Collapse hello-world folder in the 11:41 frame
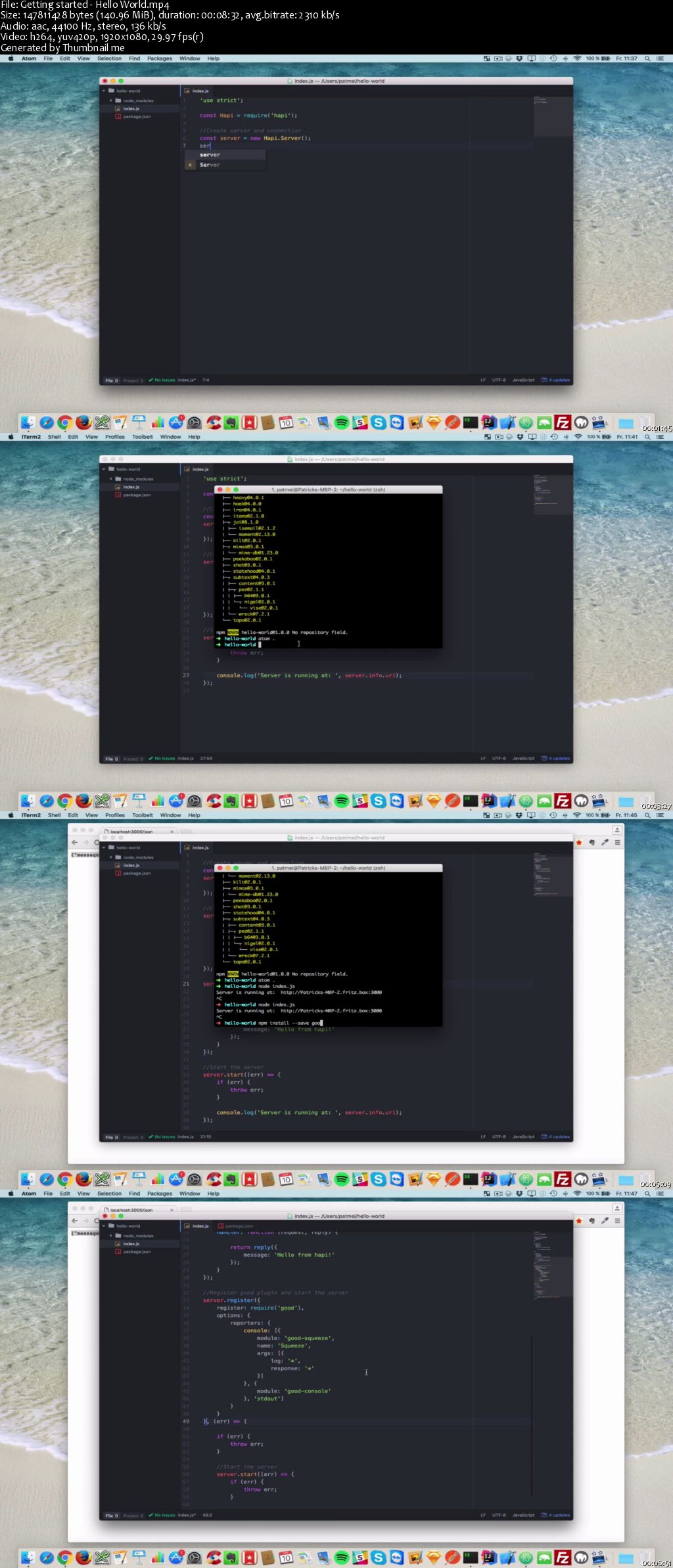673x1568 pixels. pyautogui.click(x=104, y=470)
